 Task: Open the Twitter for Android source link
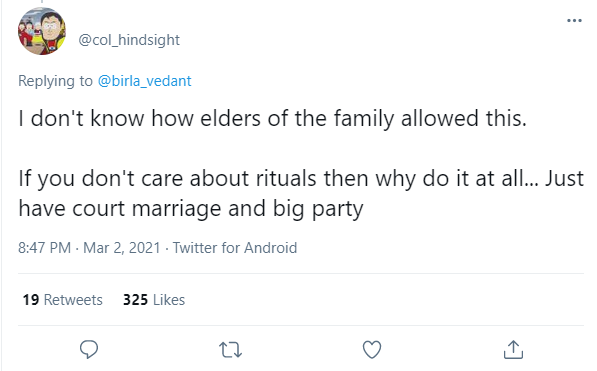pyautogui.click(x=235, y=248)
